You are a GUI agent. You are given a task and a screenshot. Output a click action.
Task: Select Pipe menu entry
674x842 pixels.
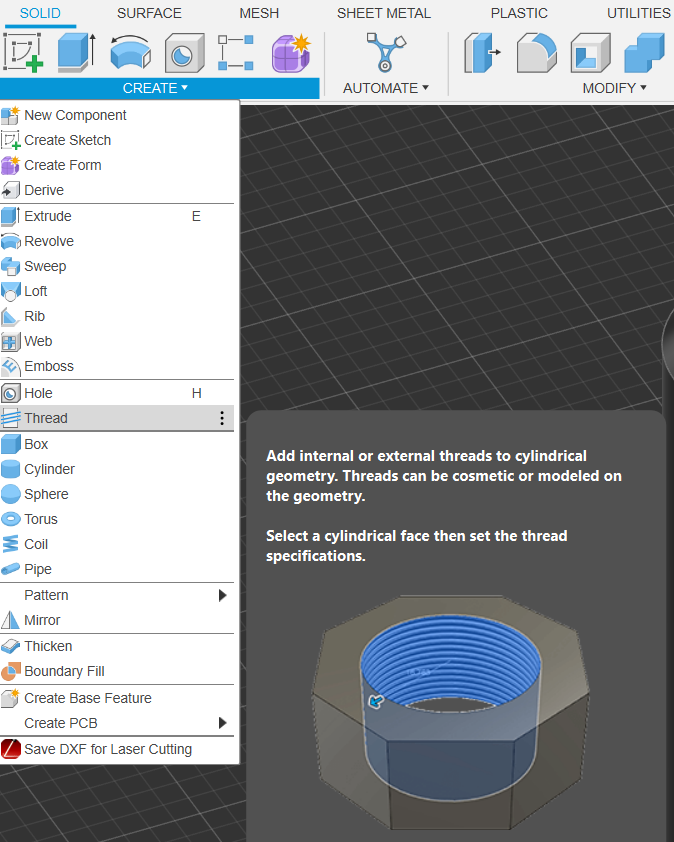(117, 569)
